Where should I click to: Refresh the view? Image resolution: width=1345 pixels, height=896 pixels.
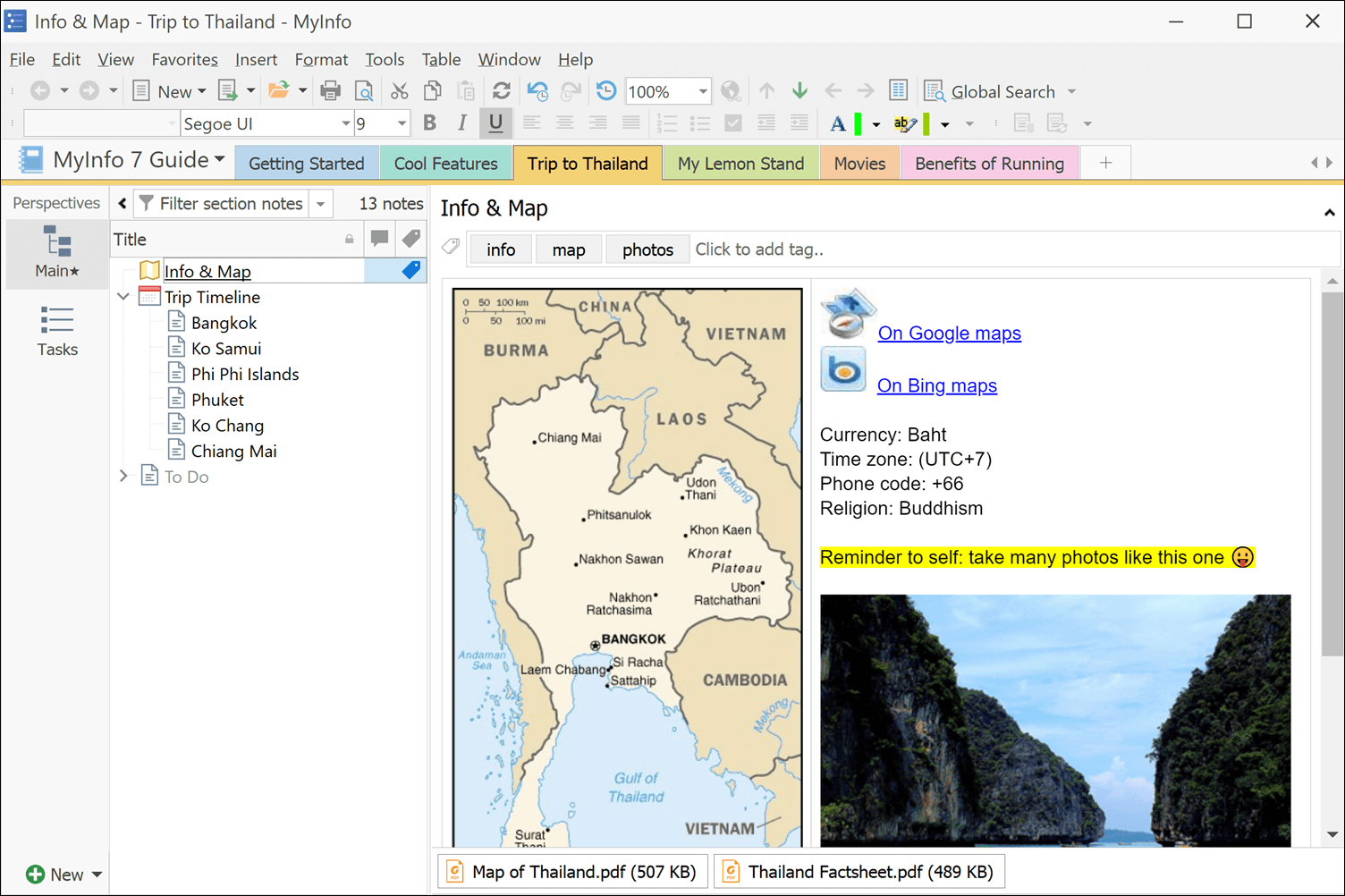coord(501,90)
